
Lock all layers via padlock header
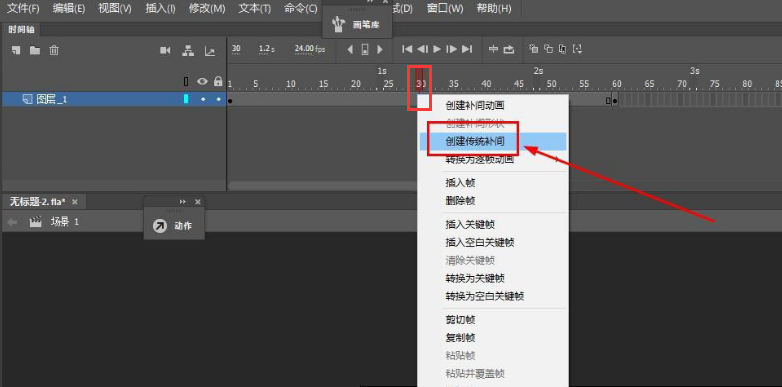click(x=218, y=81)
